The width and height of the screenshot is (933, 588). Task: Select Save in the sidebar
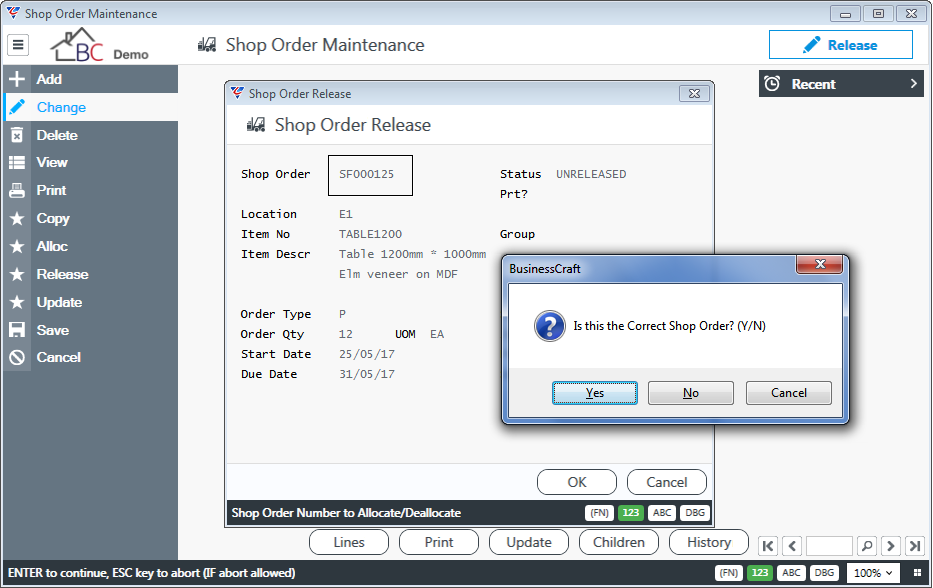[90, 330]
